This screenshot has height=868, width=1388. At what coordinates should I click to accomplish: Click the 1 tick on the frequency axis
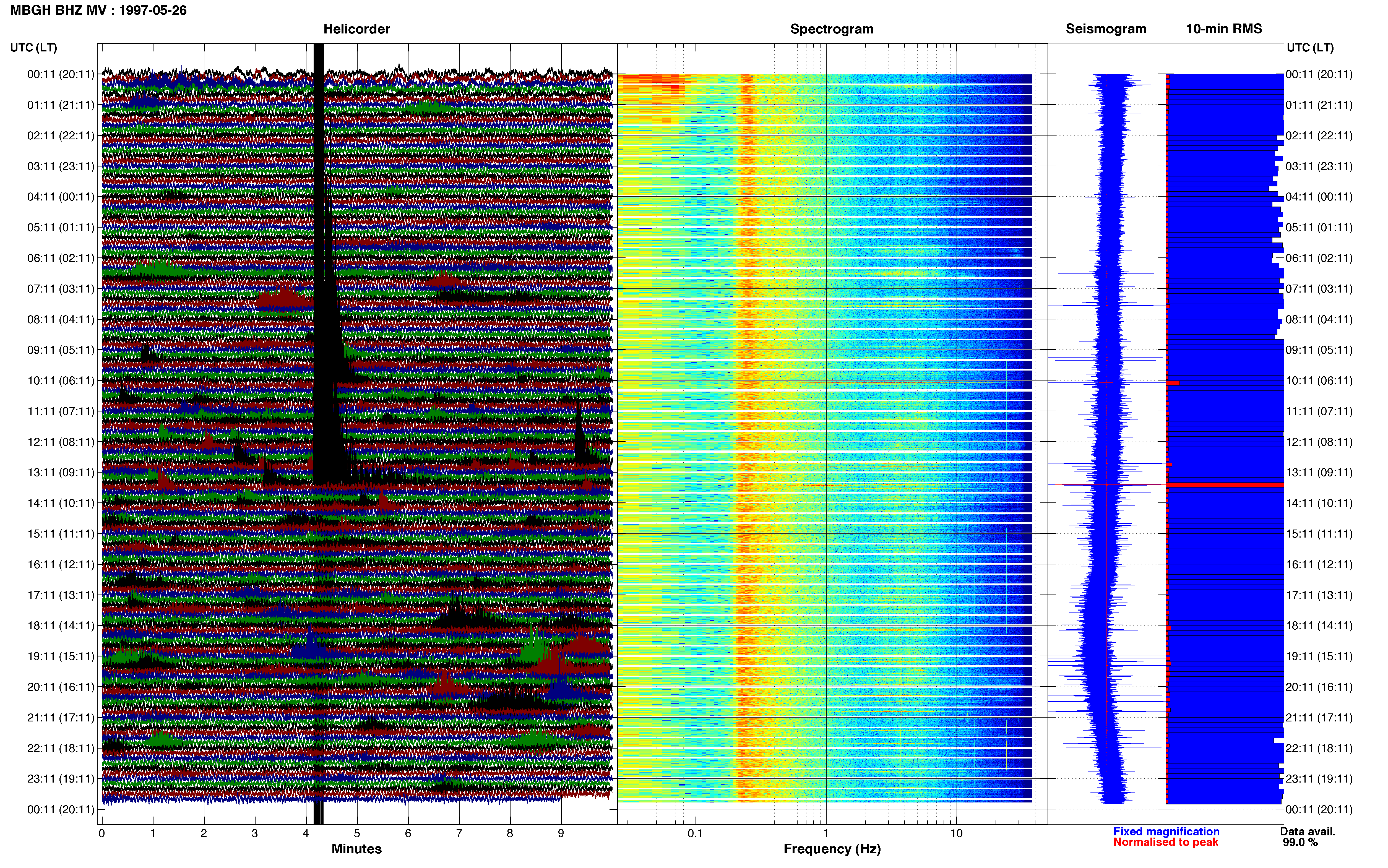826,833
